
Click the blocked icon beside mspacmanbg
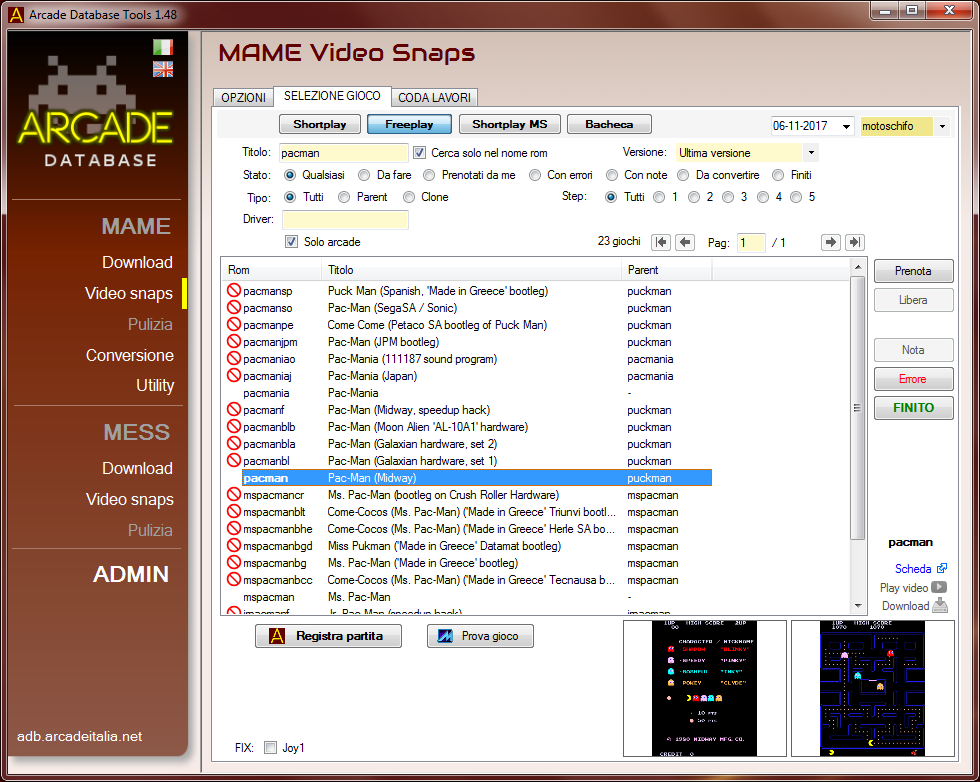(x=234, y=562)
